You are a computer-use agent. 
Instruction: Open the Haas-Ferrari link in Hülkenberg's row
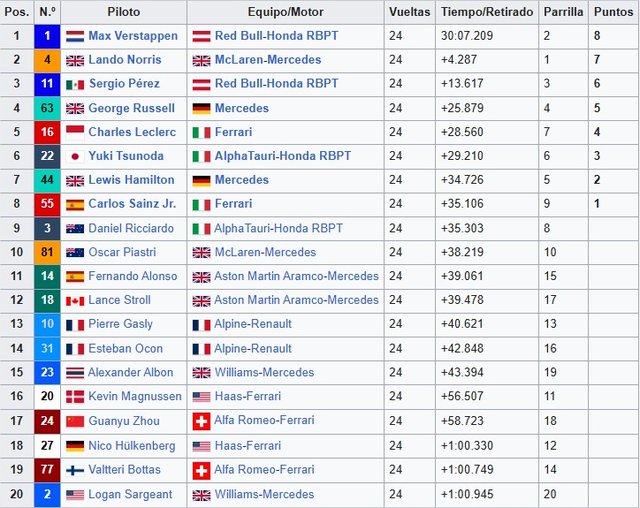248,446
